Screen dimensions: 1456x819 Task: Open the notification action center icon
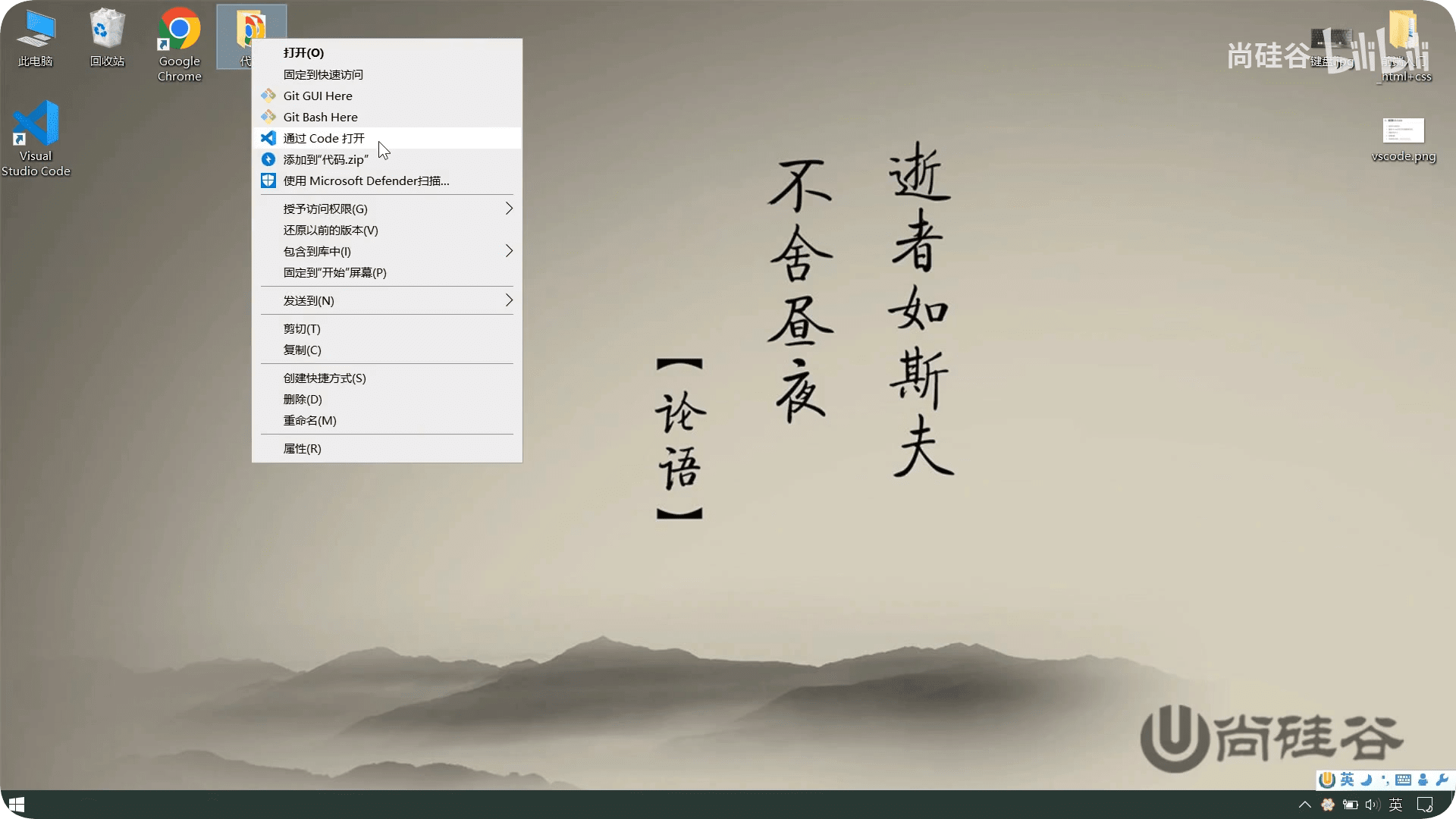click(x=1425, y=805)
